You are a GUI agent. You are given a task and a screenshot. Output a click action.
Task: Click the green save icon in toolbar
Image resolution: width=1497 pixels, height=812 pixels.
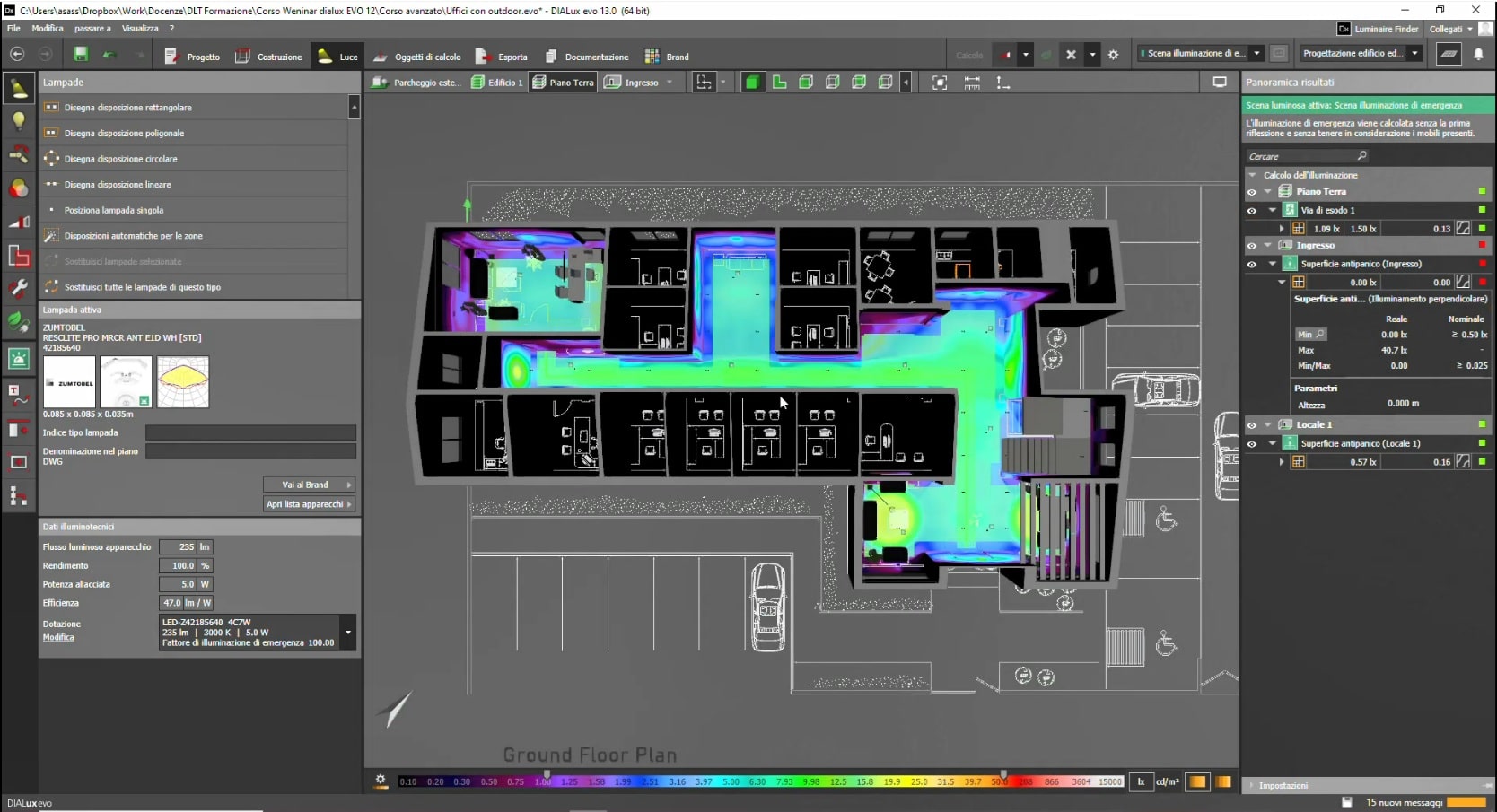tap(81, 55)
